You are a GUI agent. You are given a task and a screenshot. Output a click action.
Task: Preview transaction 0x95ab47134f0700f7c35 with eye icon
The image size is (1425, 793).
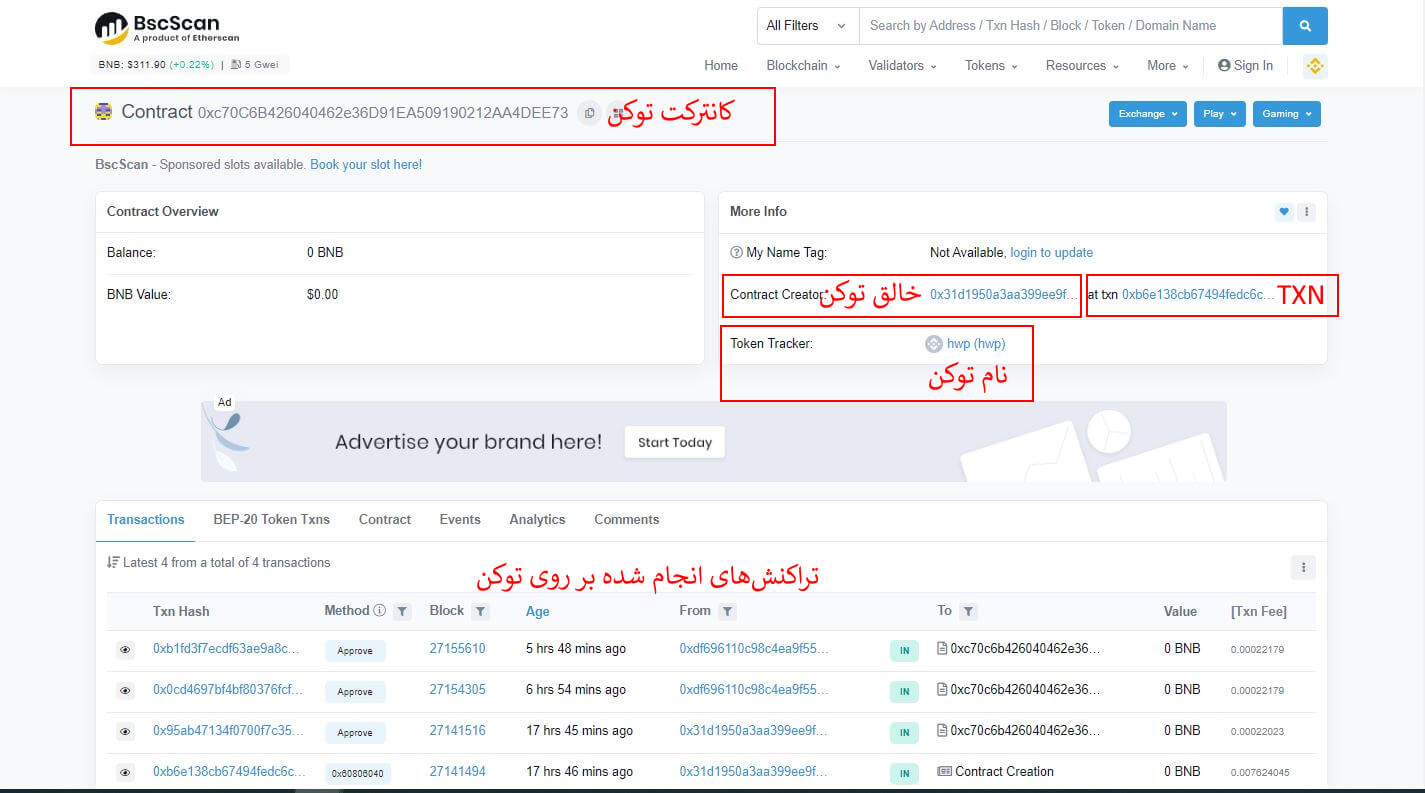tap(125, 732)
